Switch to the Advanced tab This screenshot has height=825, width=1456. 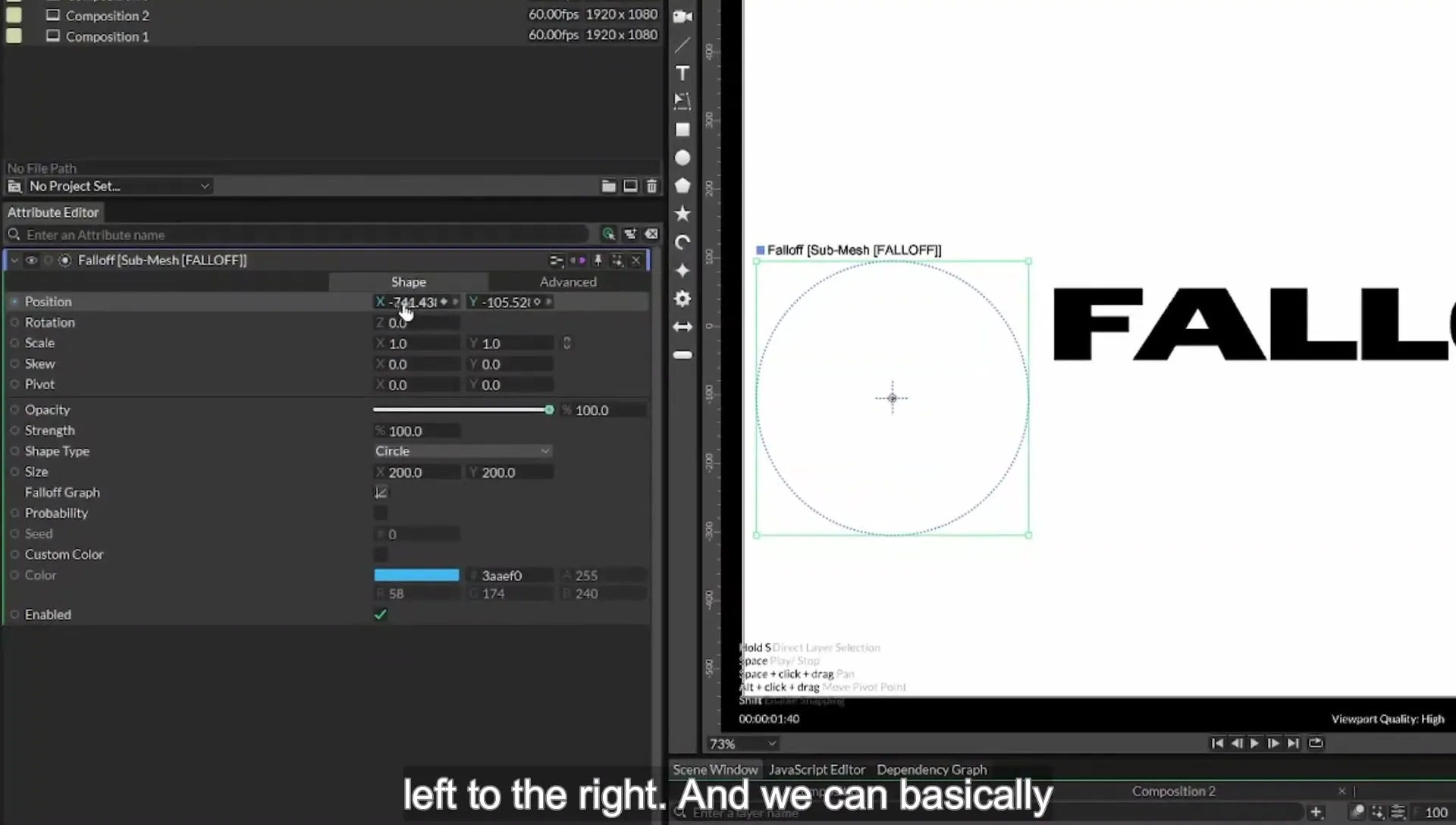(568, 281)
